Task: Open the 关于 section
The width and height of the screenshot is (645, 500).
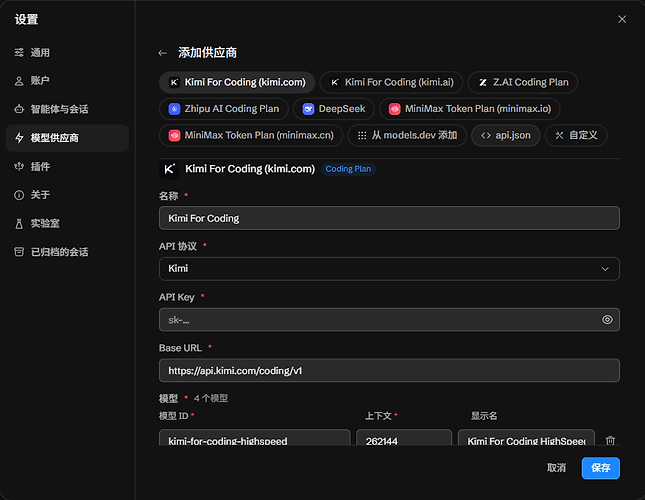Action: [67, 195]
